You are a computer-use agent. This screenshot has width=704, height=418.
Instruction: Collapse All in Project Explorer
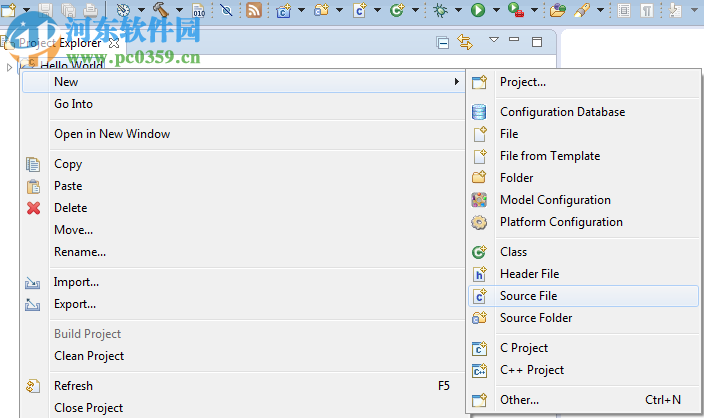pos(442,43)
